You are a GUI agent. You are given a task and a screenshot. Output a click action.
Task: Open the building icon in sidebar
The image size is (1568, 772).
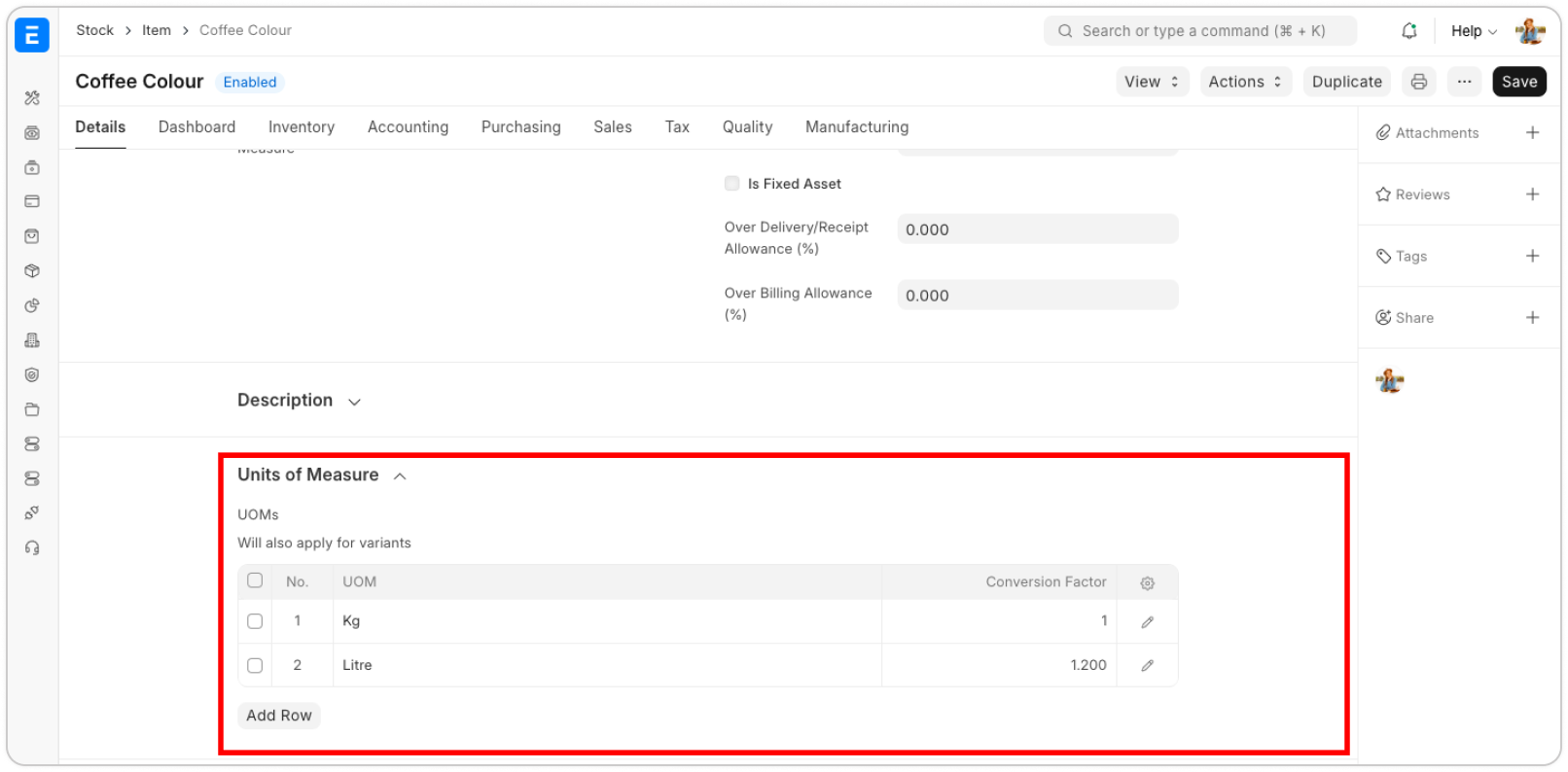pos(32,340)
